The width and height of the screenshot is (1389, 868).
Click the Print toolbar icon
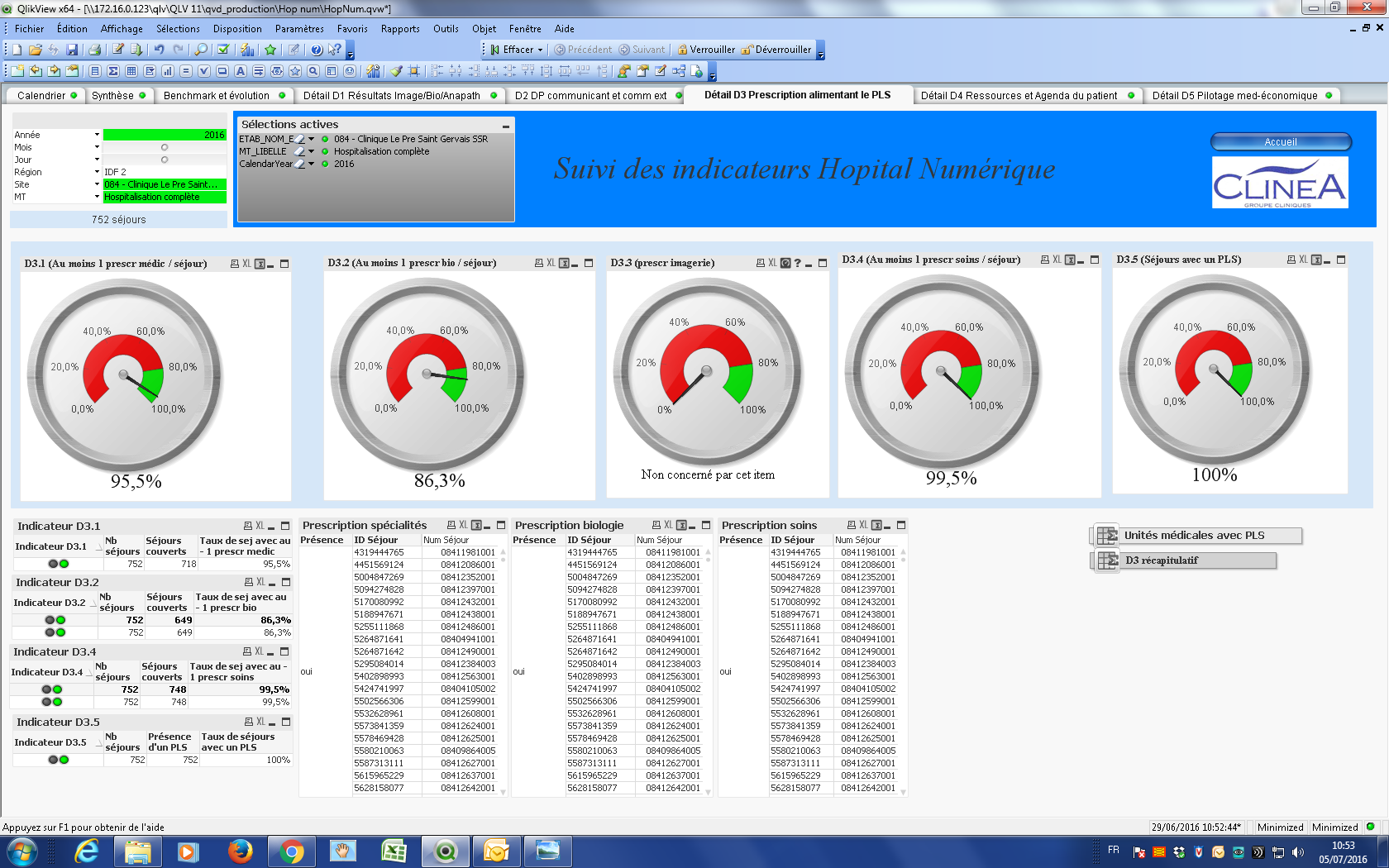point(94,50)
